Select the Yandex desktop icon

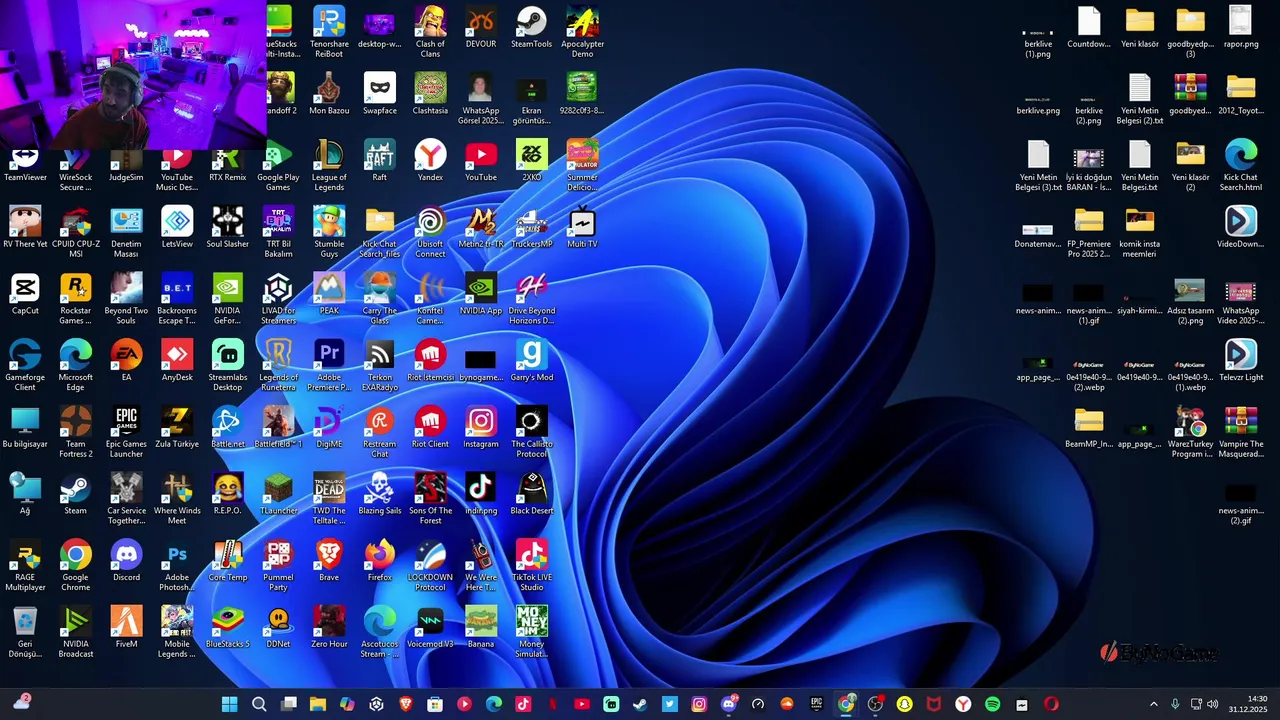(430, 161)
